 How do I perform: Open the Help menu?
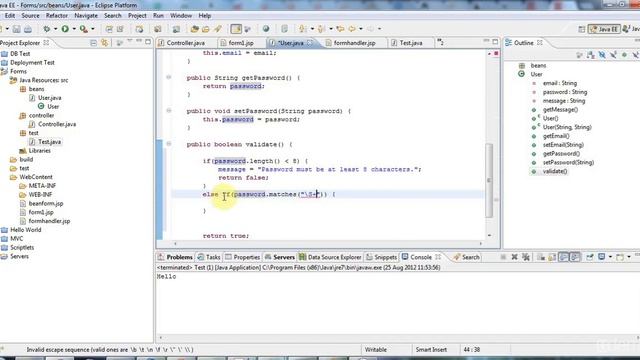(x=204, y=16)
